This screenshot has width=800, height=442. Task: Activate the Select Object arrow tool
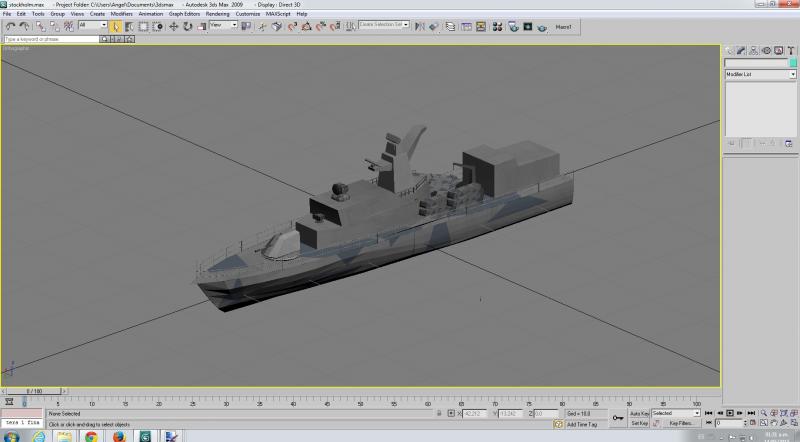tap(115, 27)
